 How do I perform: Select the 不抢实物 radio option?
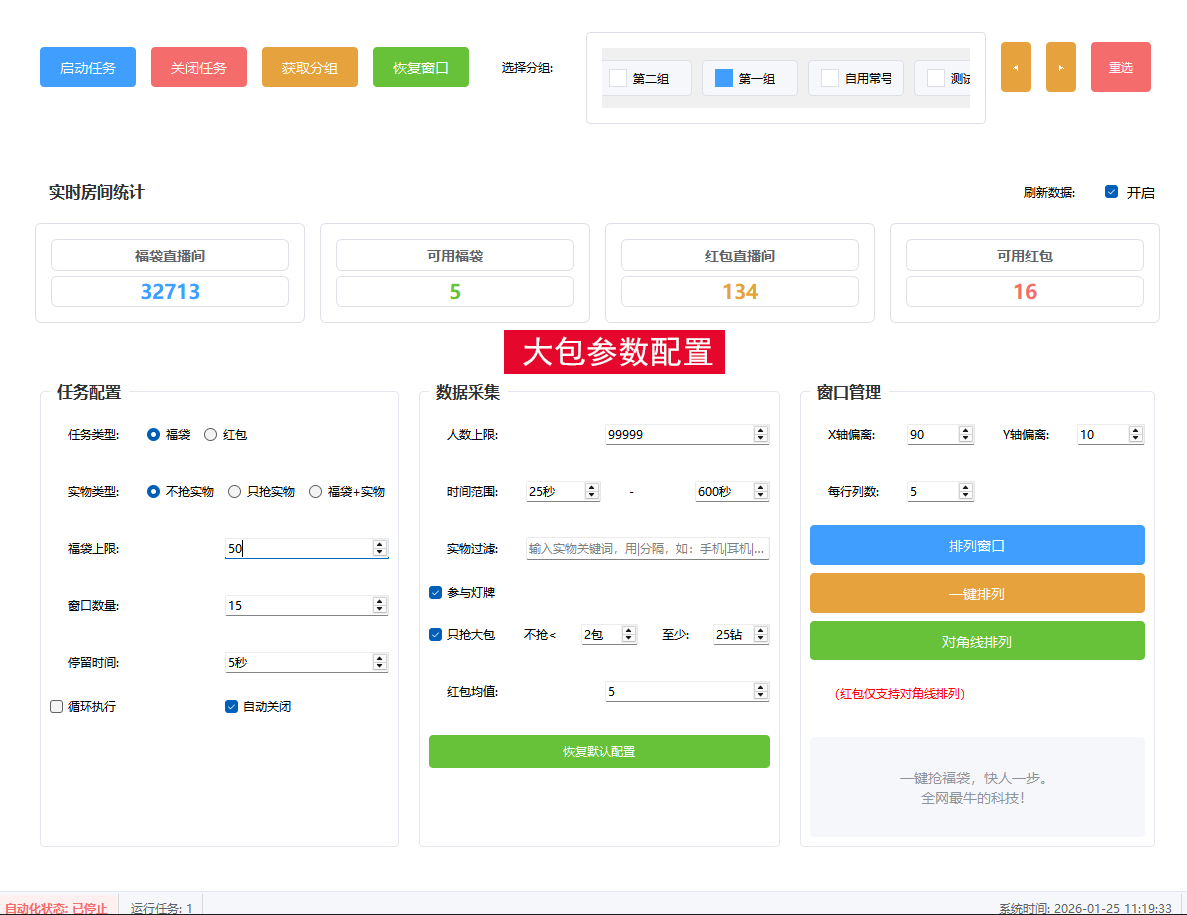[x=153, y=492]
